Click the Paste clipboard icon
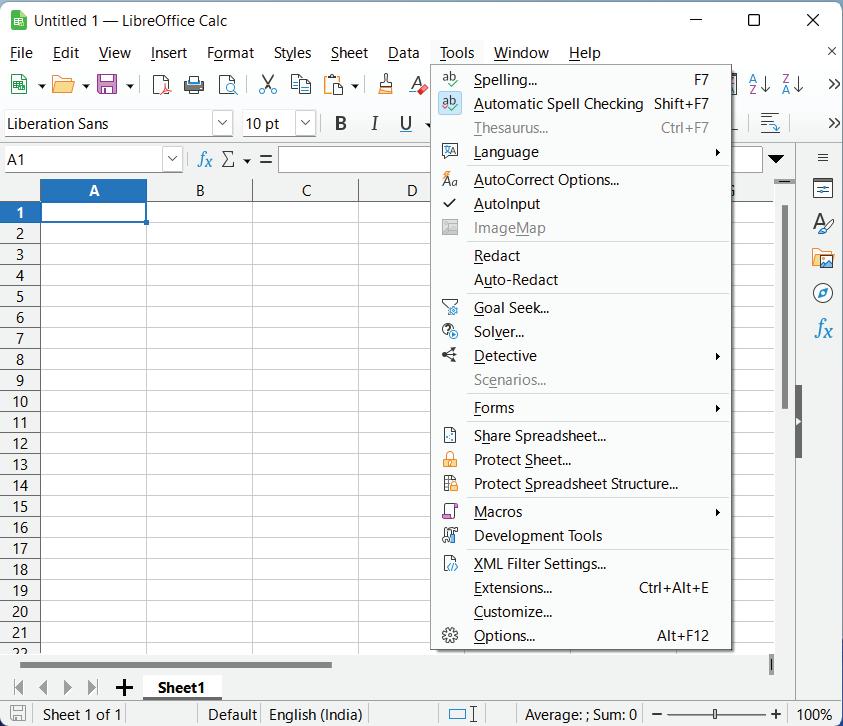Image resolution: width=843 pixels, height=726 pixels. 333,84
